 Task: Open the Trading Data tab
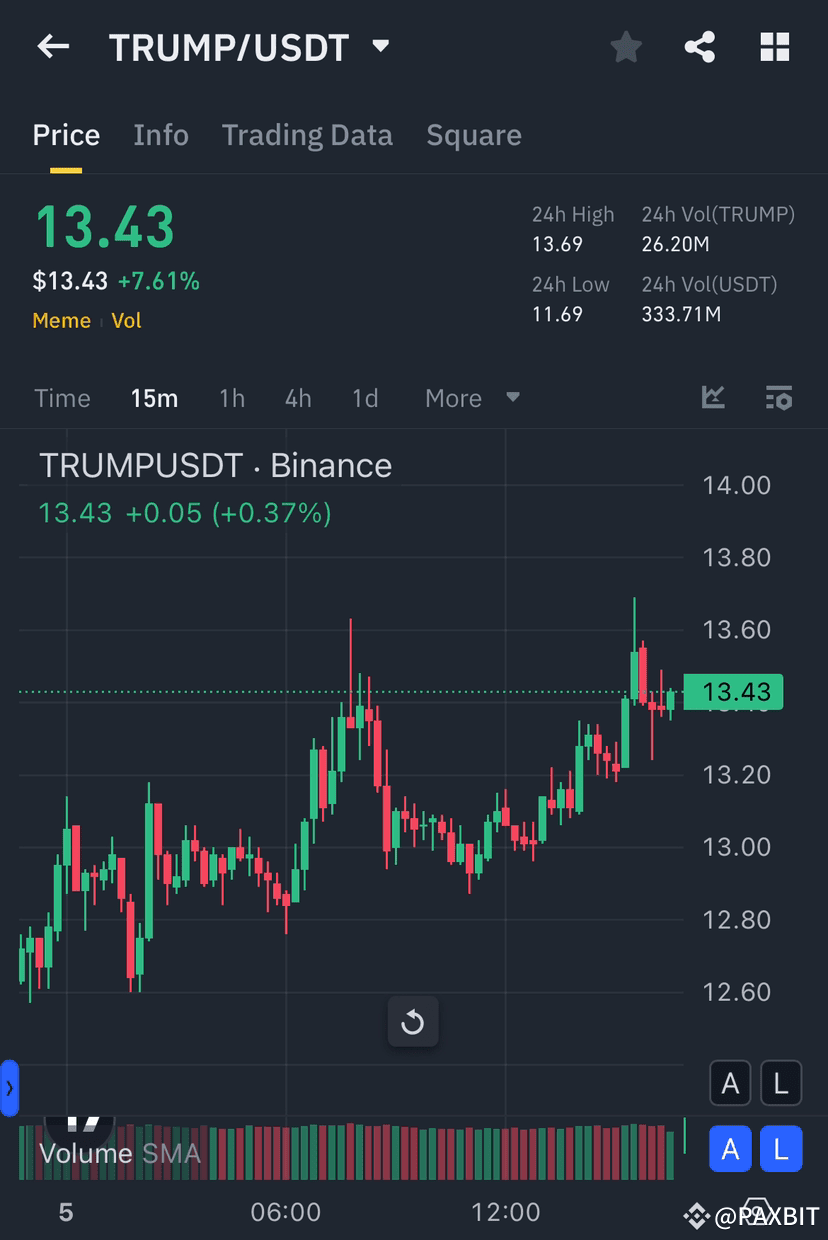point(307,135)
